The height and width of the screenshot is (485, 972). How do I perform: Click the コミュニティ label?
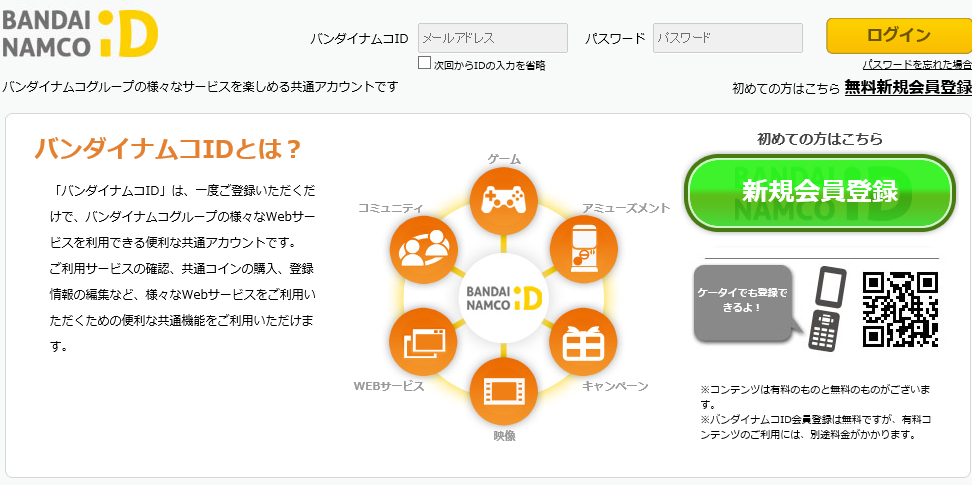[391, 208]
